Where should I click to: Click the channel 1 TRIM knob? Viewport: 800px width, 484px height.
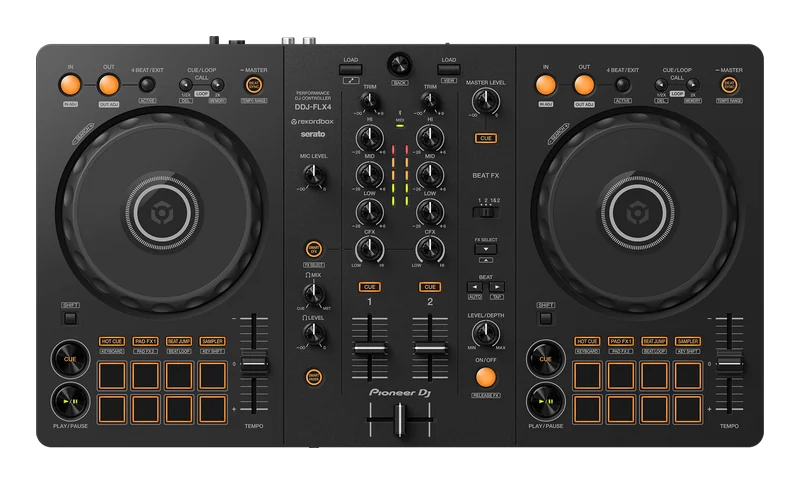coord(369,102)
